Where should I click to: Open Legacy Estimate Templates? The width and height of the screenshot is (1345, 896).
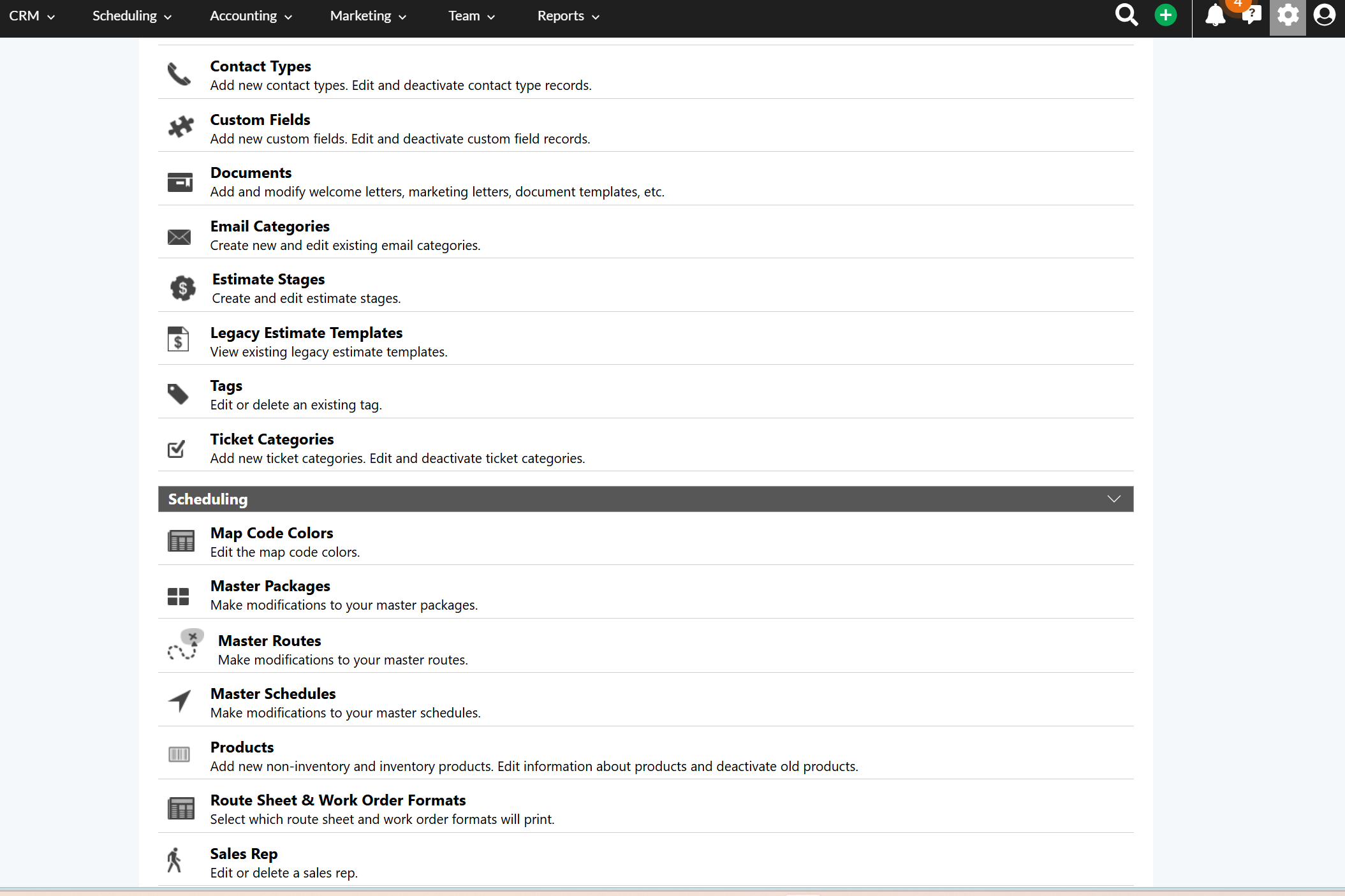click(x=307, y=333)
